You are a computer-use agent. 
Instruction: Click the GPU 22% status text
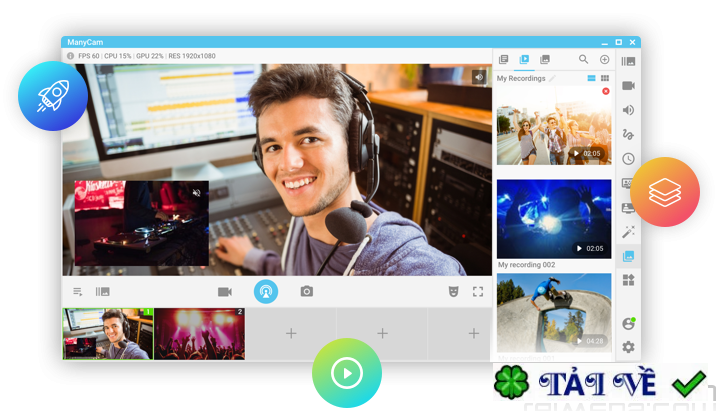click(150, 56)
